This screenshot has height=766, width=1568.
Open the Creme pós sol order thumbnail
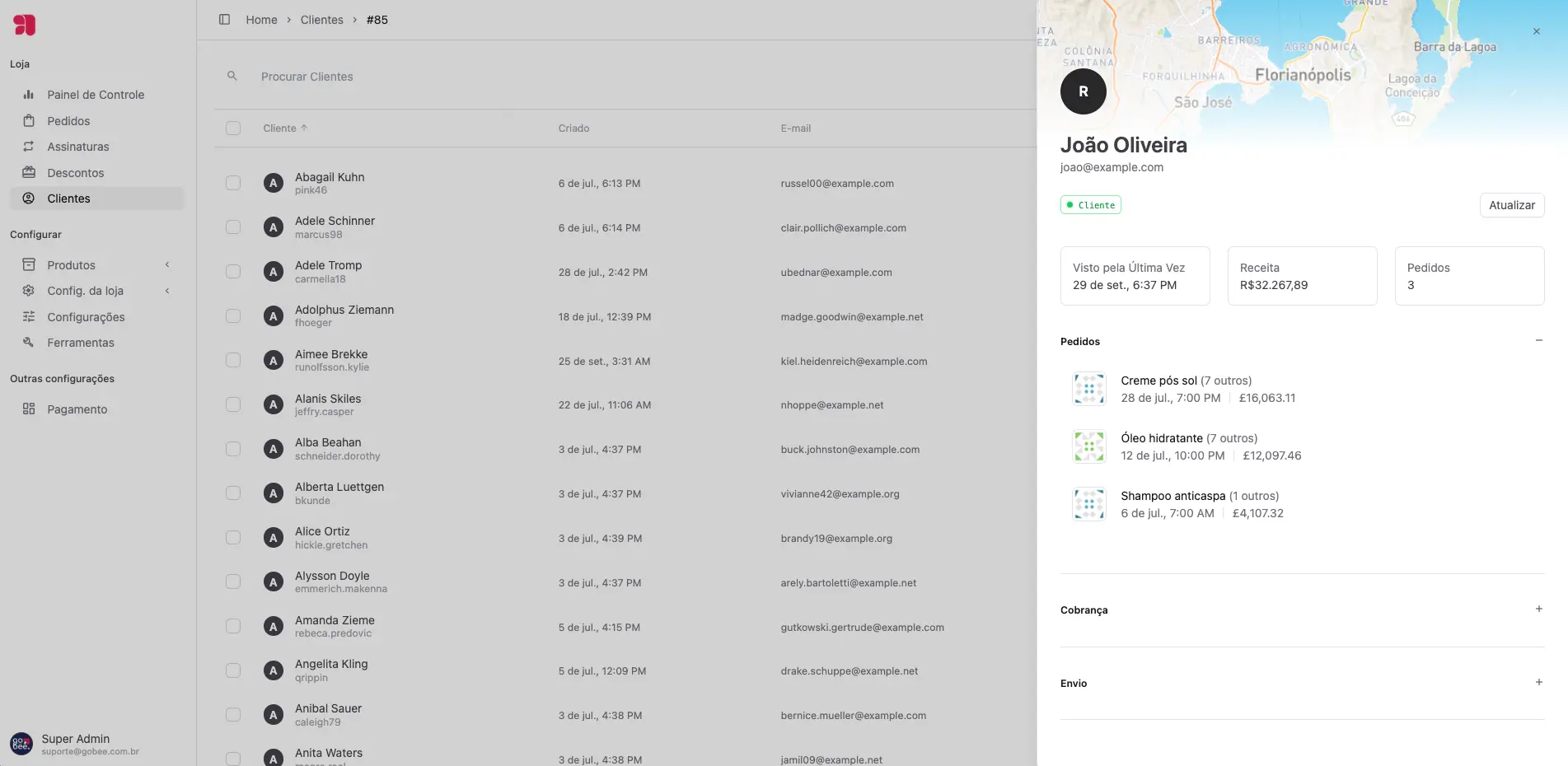[x=1088, y=389]
